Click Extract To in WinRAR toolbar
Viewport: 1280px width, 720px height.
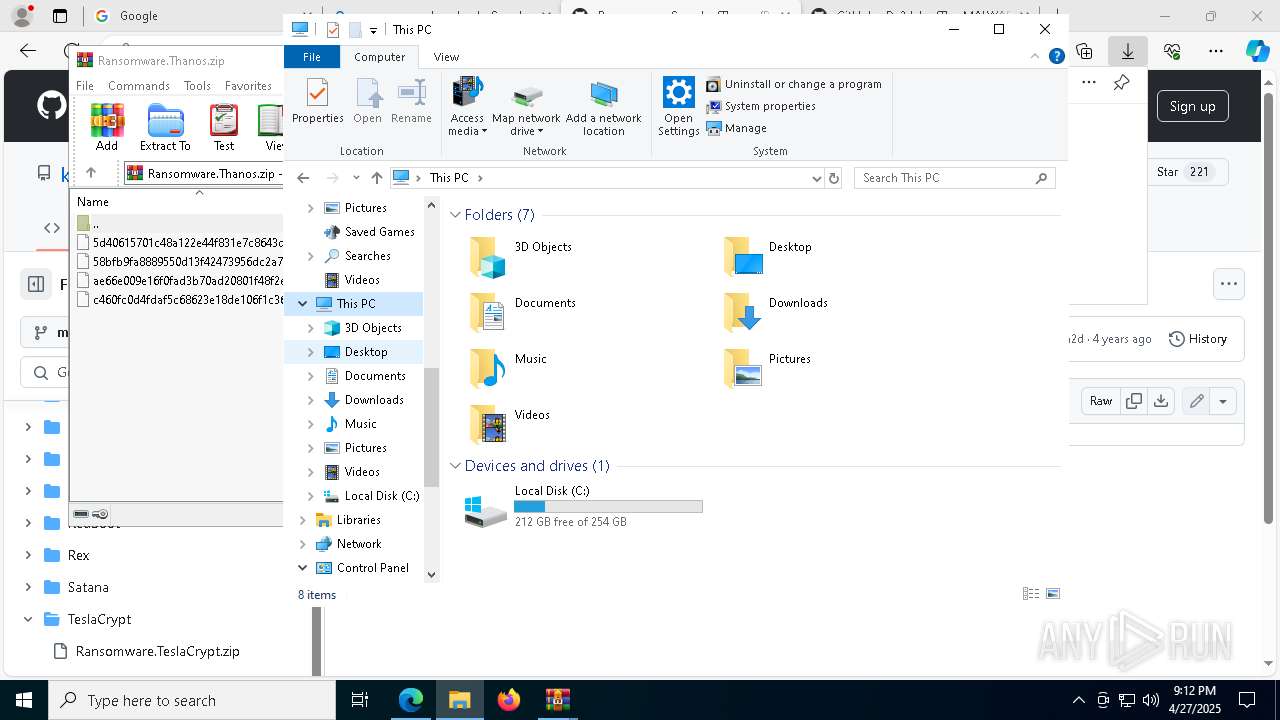[165, 127]
